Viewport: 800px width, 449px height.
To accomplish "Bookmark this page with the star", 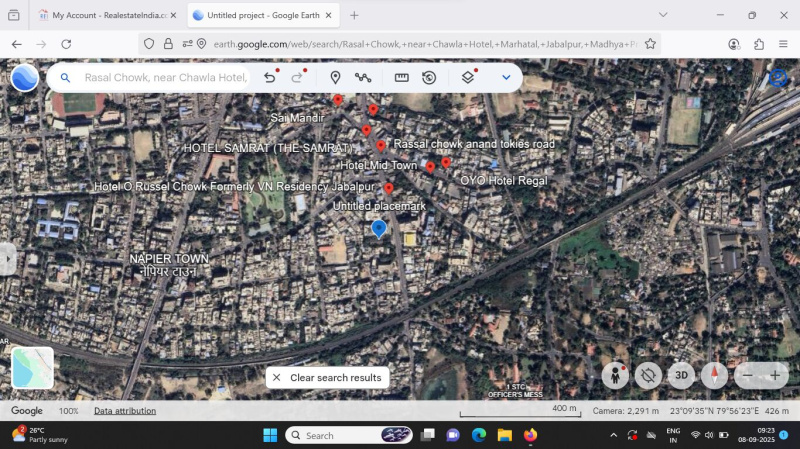I will [650, 44].
